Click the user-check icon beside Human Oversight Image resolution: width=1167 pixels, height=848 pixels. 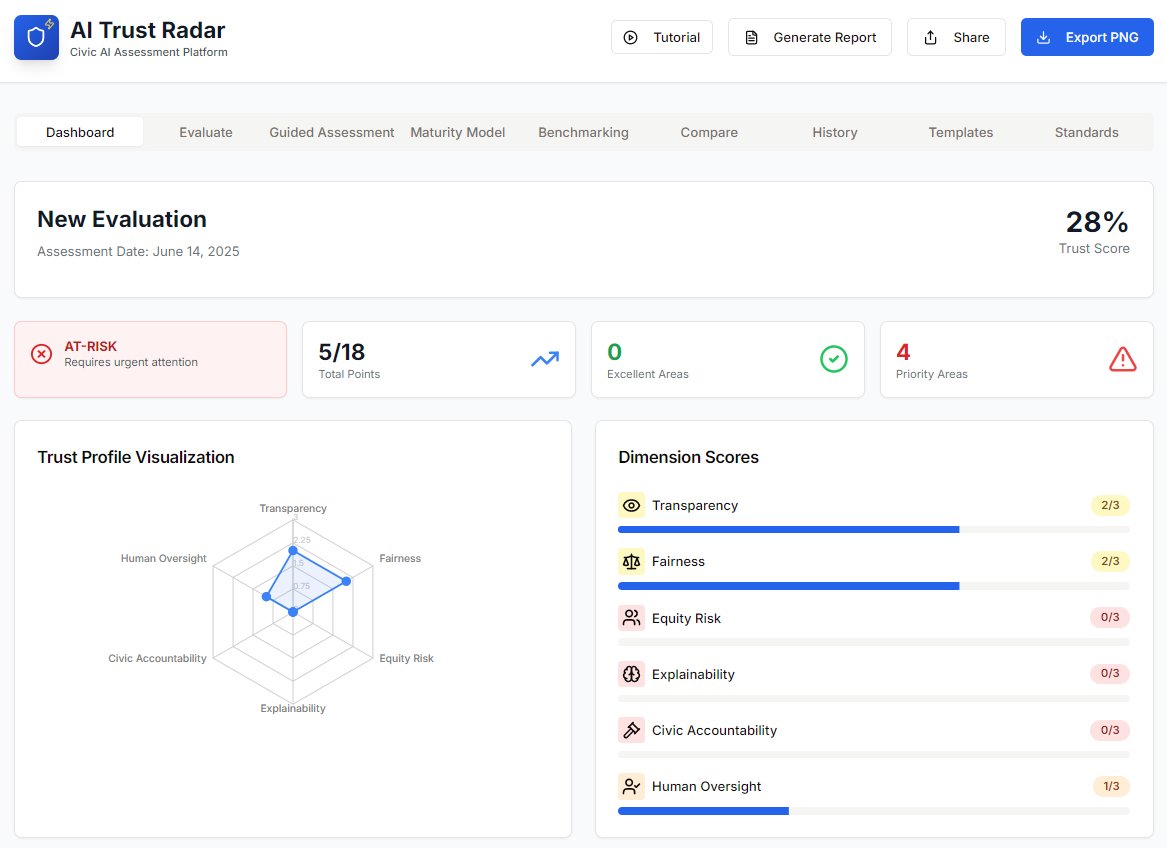click(x=631, y=786)
